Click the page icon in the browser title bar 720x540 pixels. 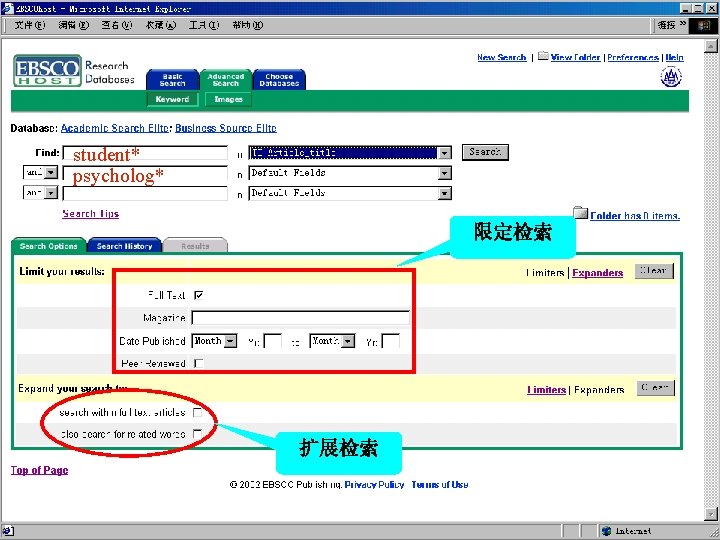tap(7, 8)
